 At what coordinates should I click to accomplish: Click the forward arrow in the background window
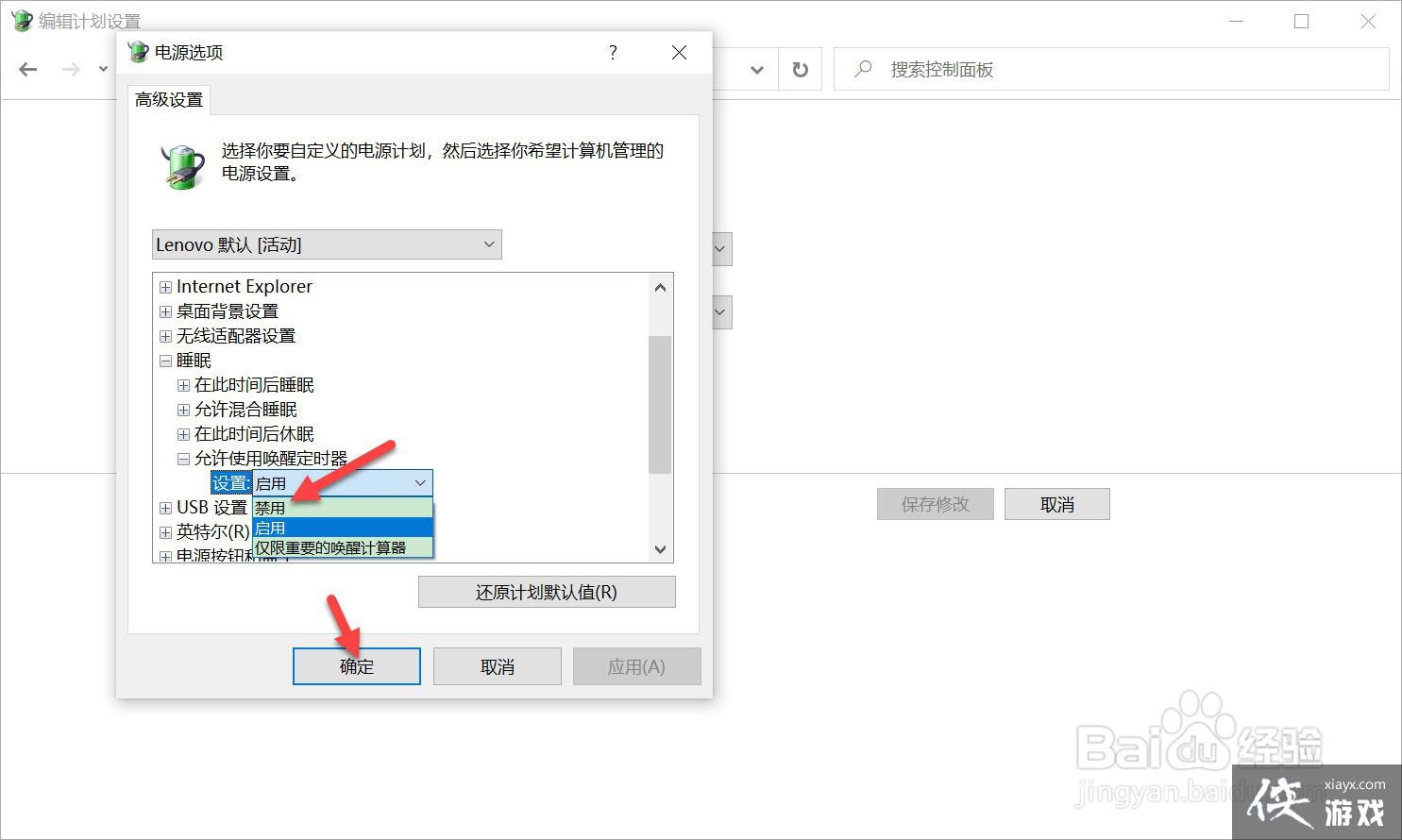(71, 69)
